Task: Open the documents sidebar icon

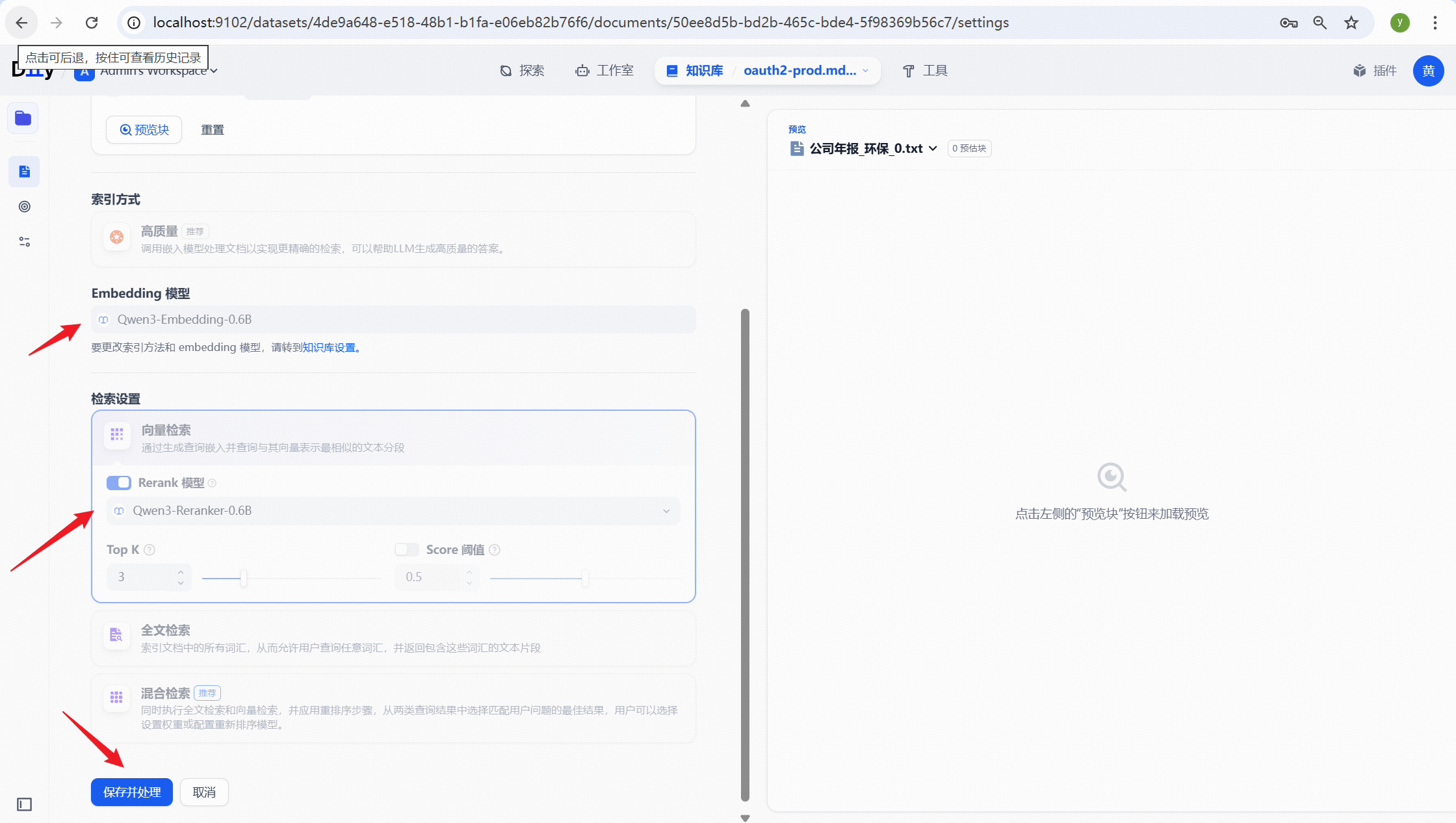Action: 24,172
